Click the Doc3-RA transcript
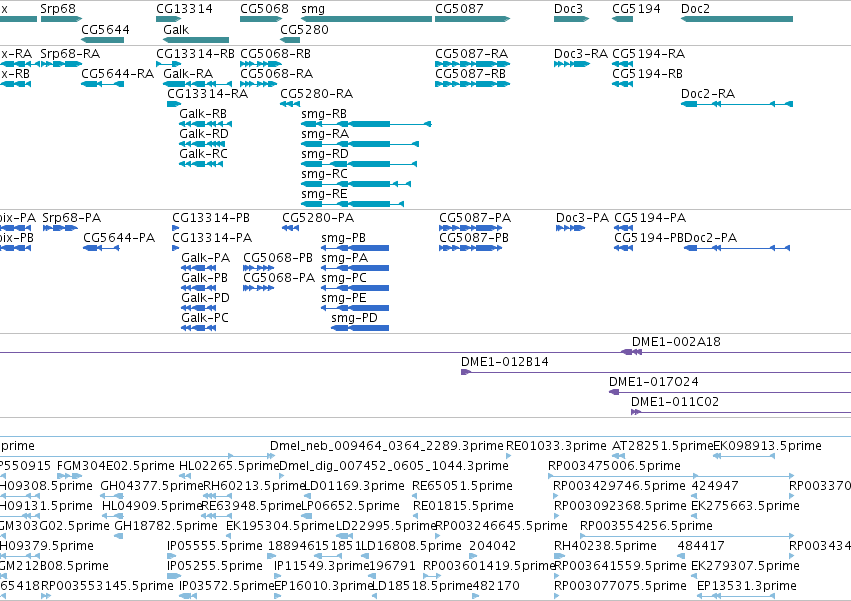851x601 pixels. pos(571,64)
